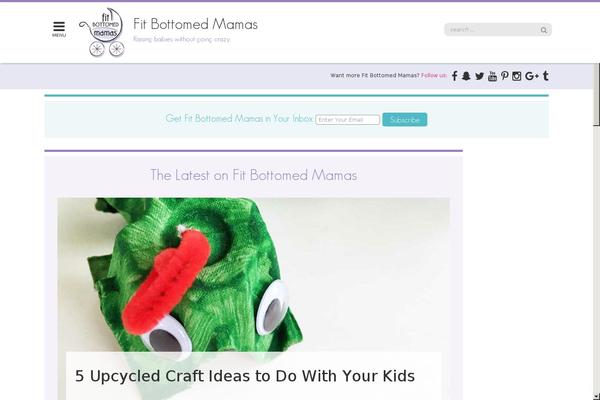The width and height of the screenshot is (600, 400).
Task: Open the Pinterest icon
Action: tap(505, 76)
